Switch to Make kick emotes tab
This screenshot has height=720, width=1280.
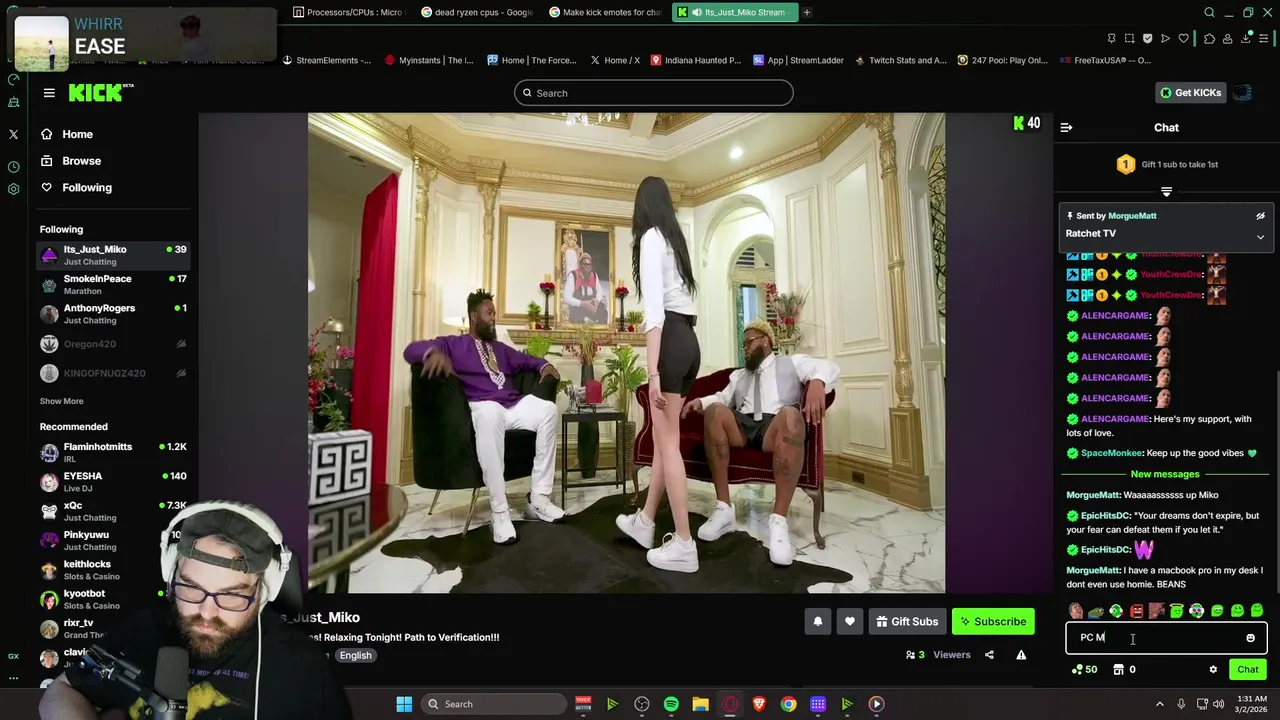tap(604, 12)
